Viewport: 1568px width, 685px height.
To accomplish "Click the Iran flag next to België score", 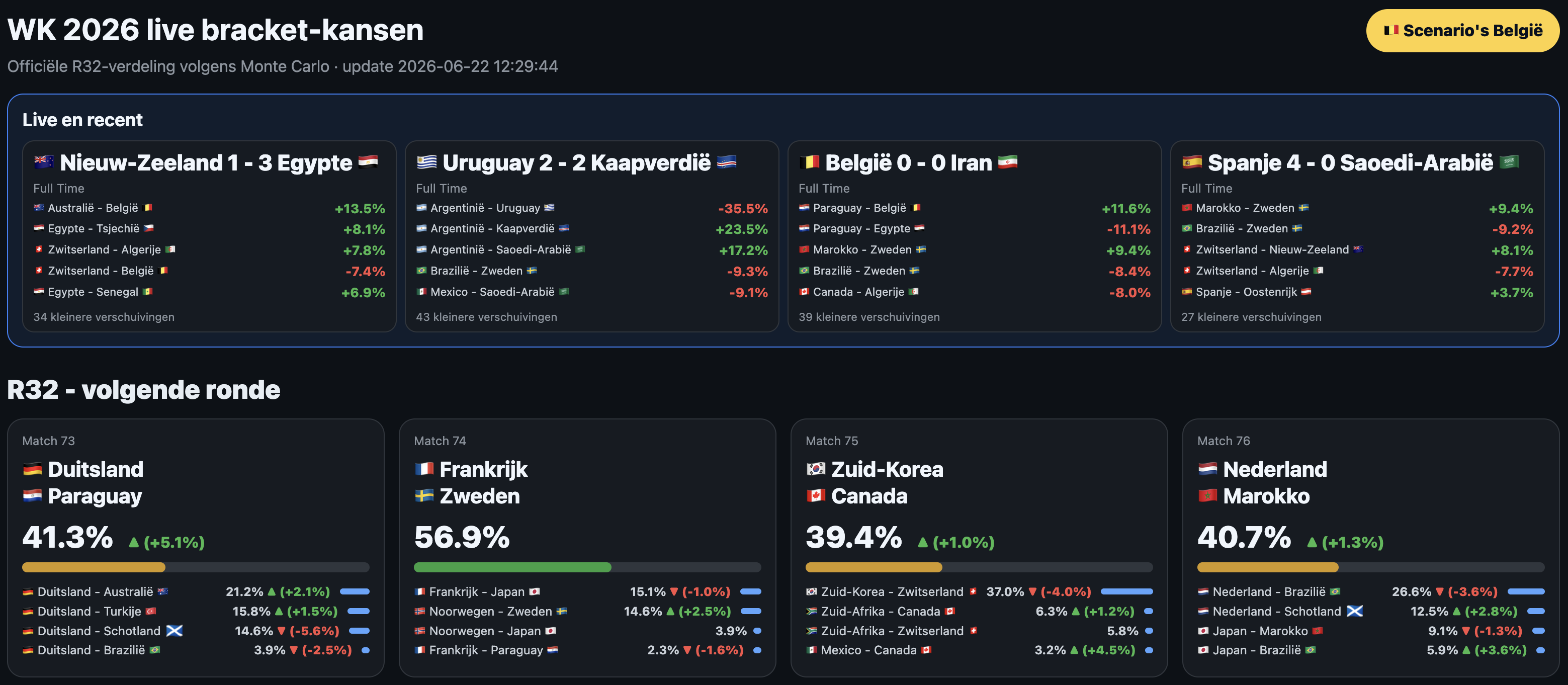I will point(1008,162).
